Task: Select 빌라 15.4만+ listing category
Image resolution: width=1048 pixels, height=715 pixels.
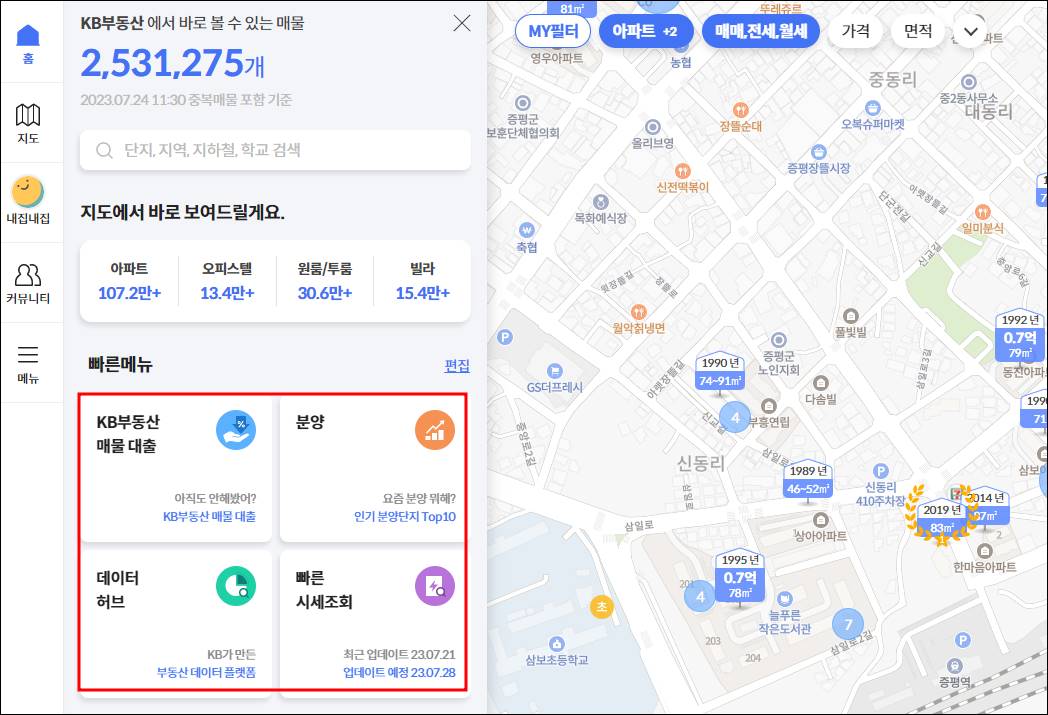Action: click(422, 281)
